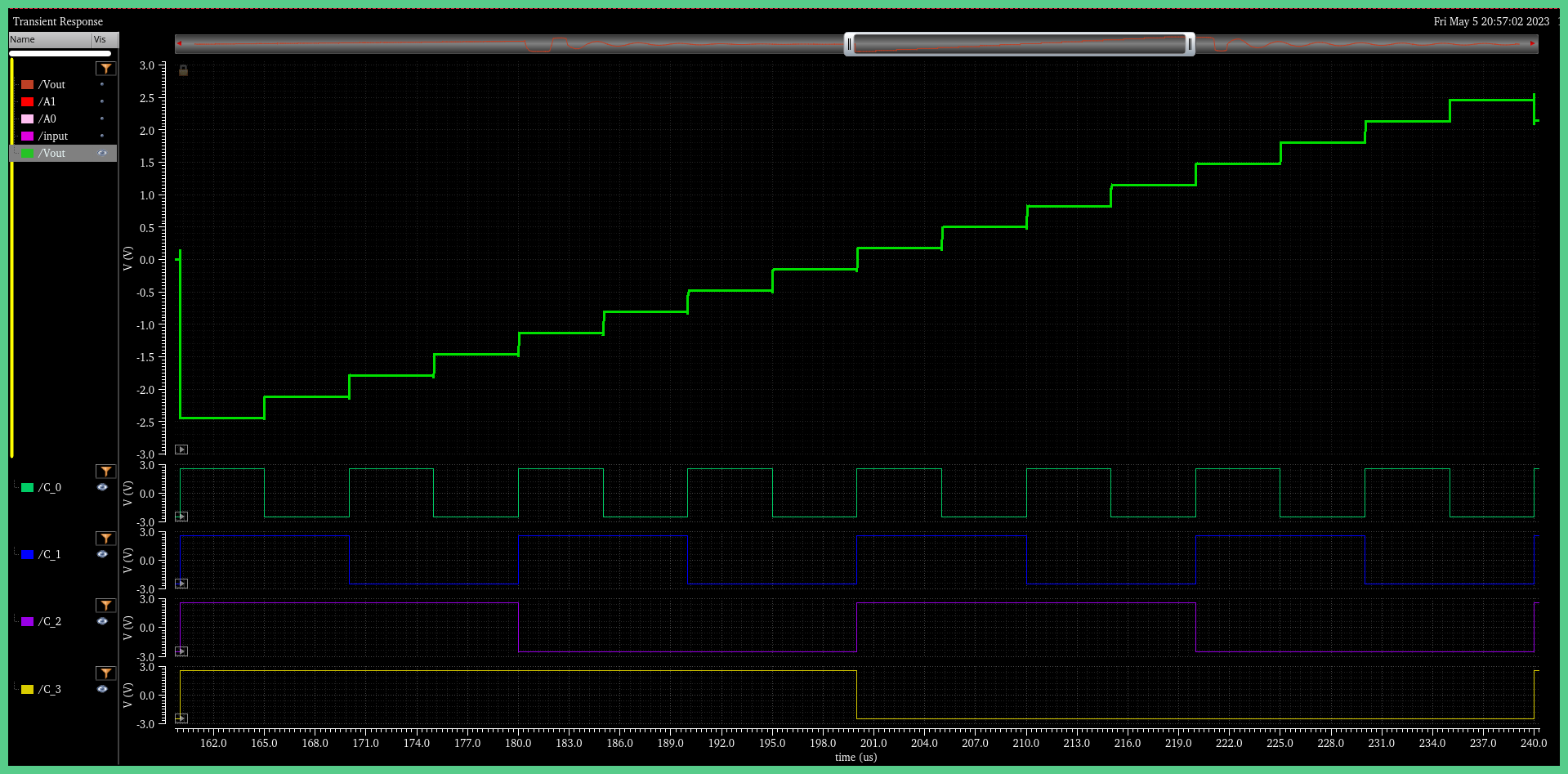Click the 'time (us)' x-axis label
Screen dimensions: 1568x774
click(855, 757)
